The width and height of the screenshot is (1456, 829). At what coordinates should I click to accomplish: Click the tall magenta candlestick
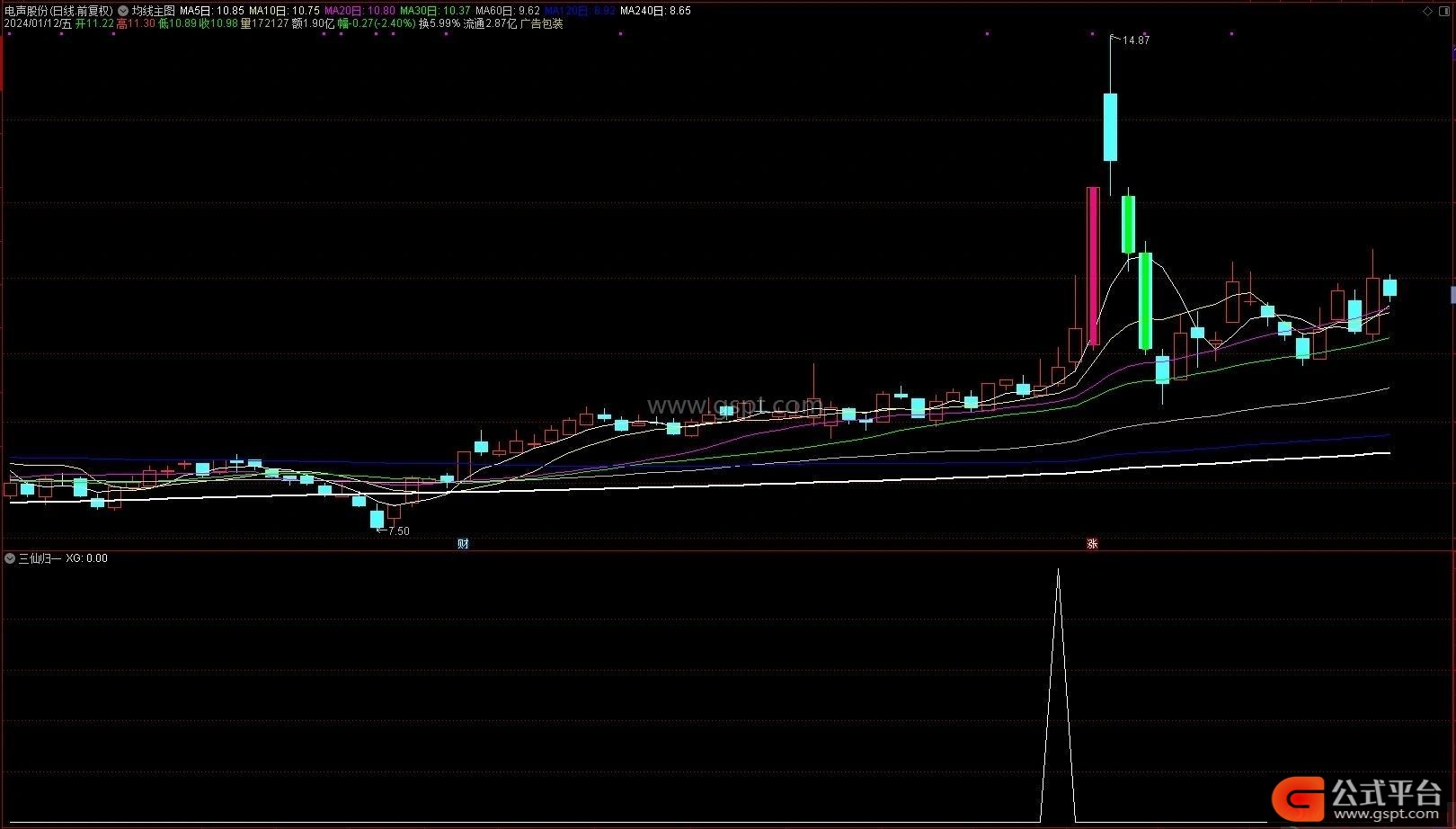[1093, 266]
